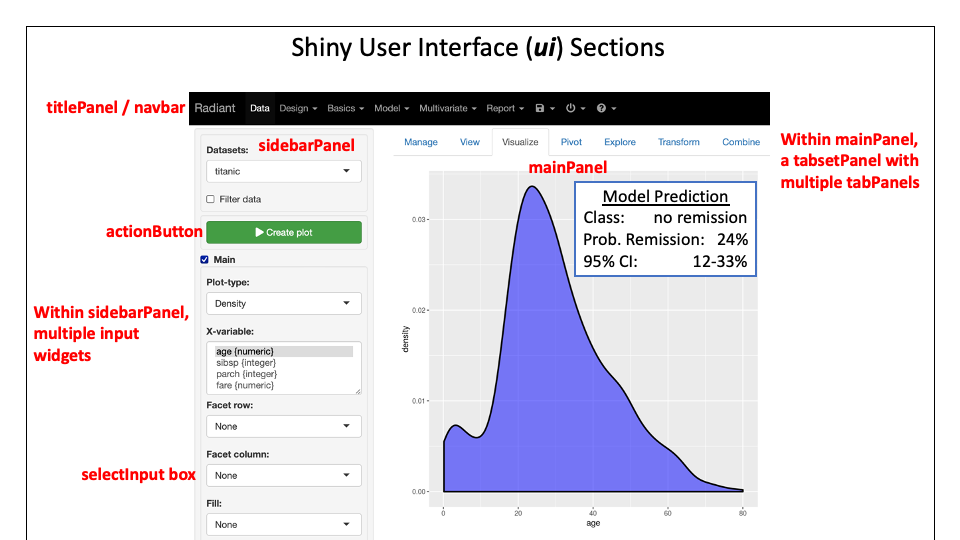Open the Facet row dropdown

(x=283, y=426)
